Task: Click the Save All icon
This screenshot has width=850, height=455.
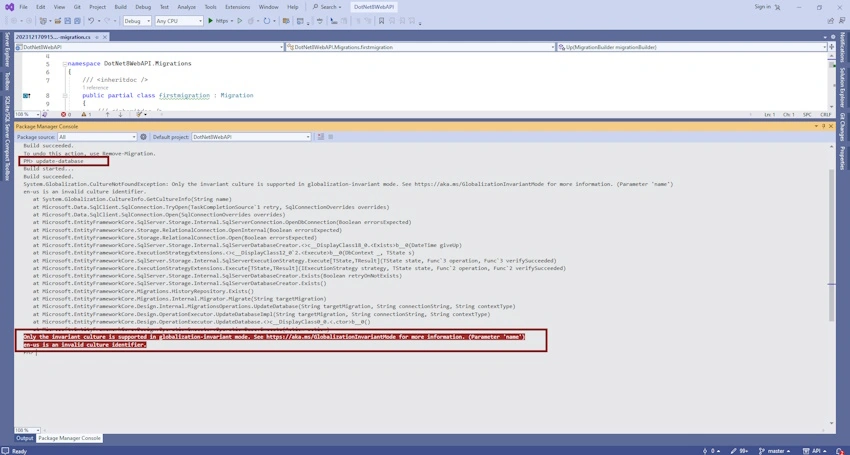Action: tap(77, 21)
